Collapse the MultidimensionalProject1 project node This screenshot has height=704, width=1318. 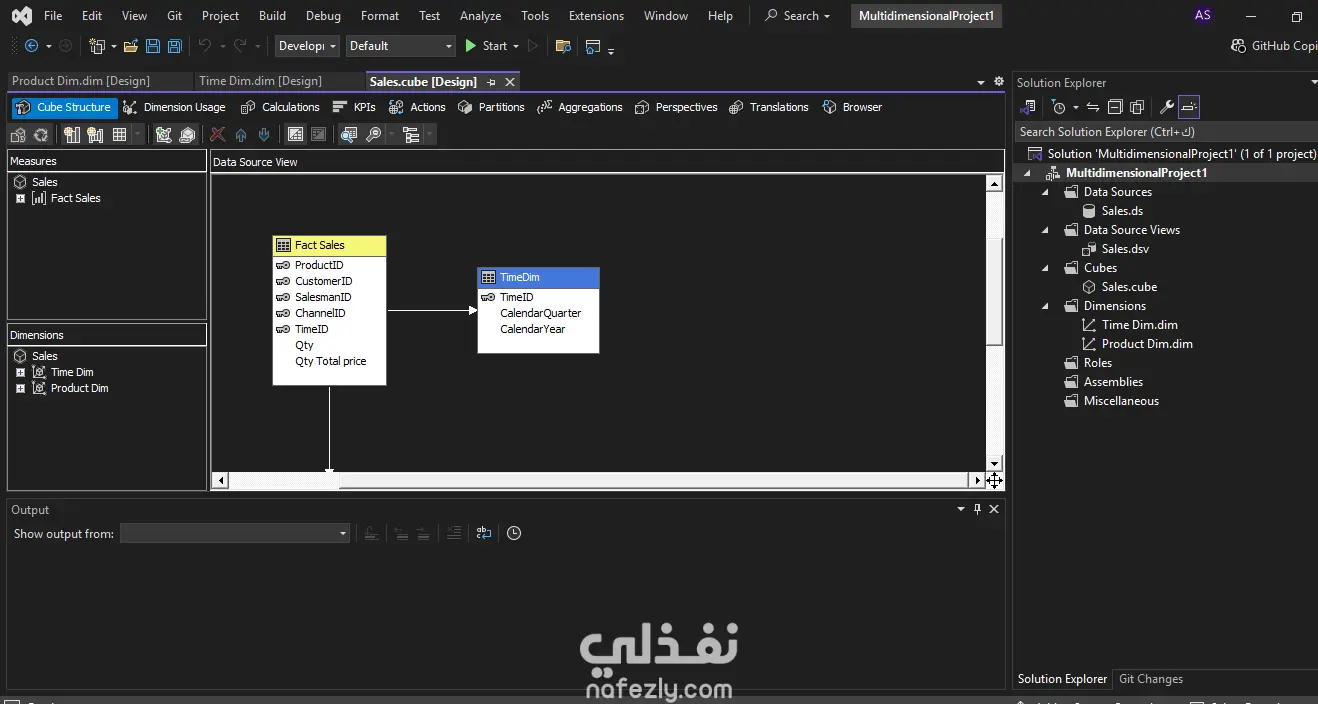1028,173
